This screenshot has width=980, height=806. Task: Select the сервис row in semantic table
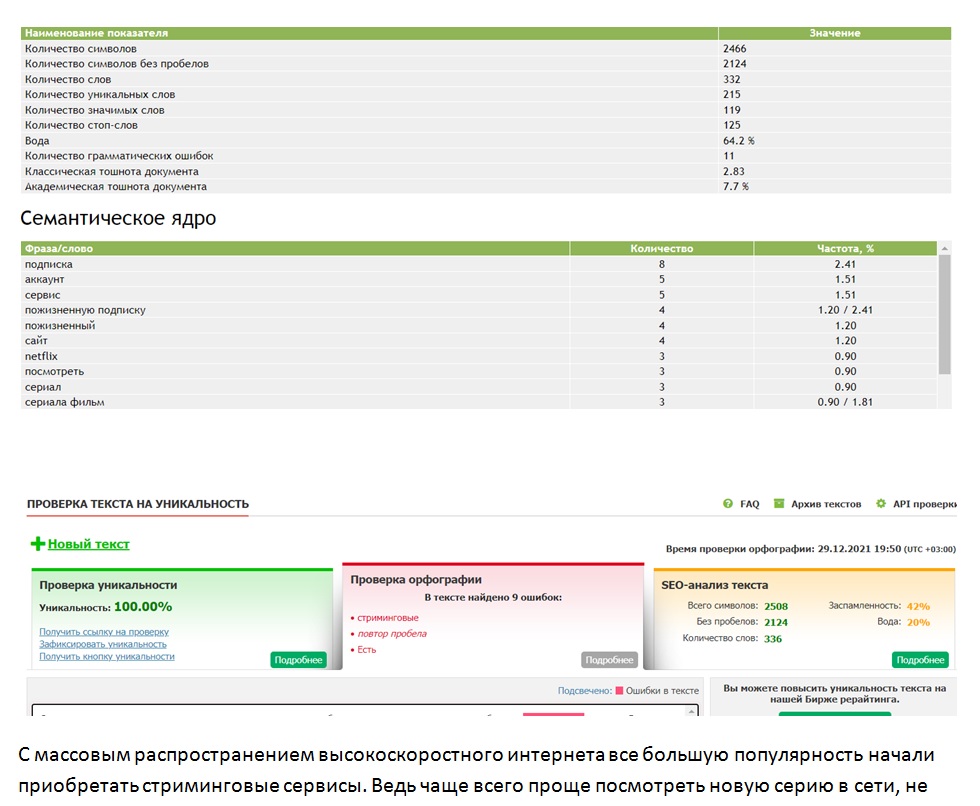tap(479, 295)
